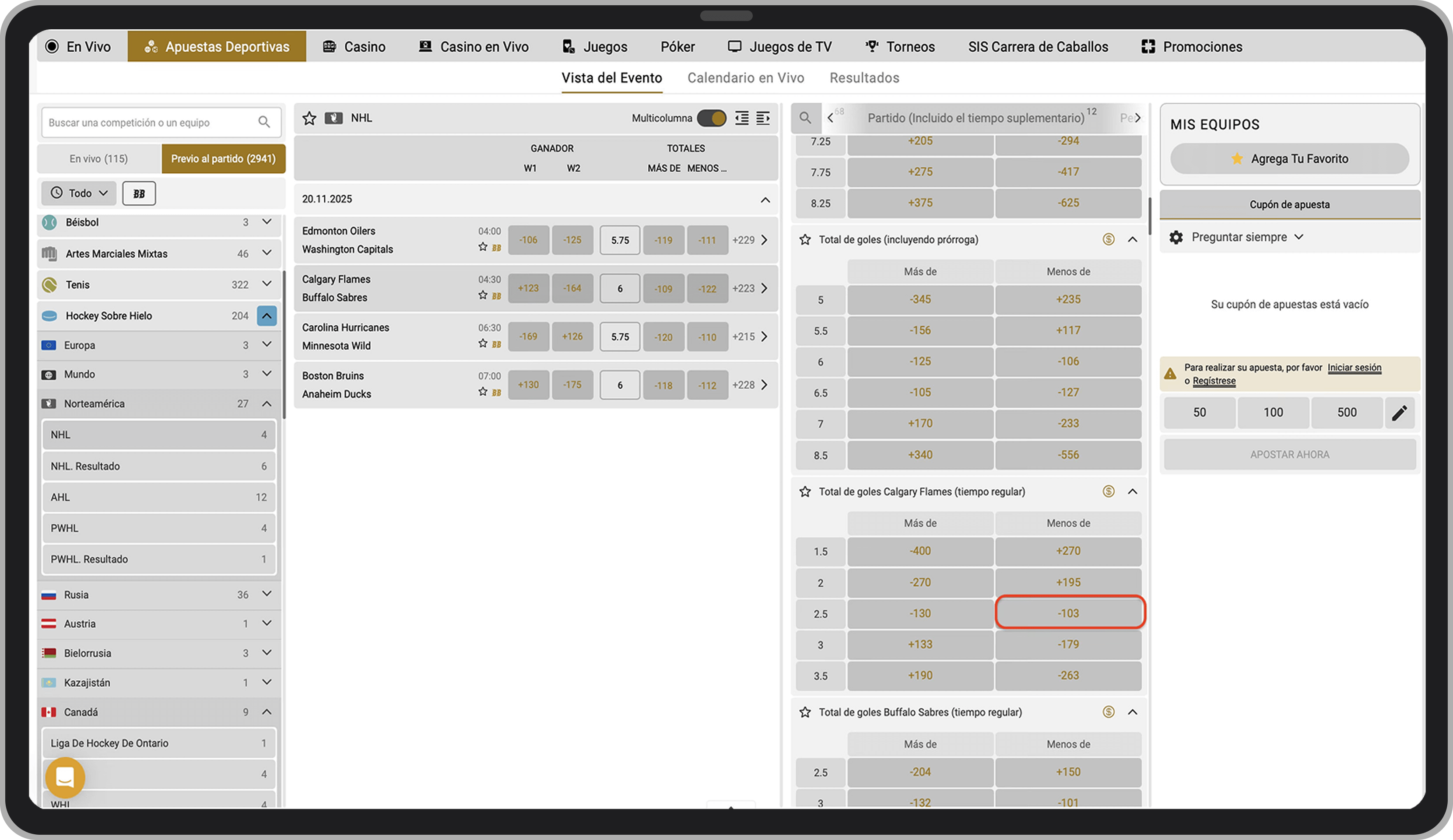Click the NHL league favorite star

click(x=309, y=118)
